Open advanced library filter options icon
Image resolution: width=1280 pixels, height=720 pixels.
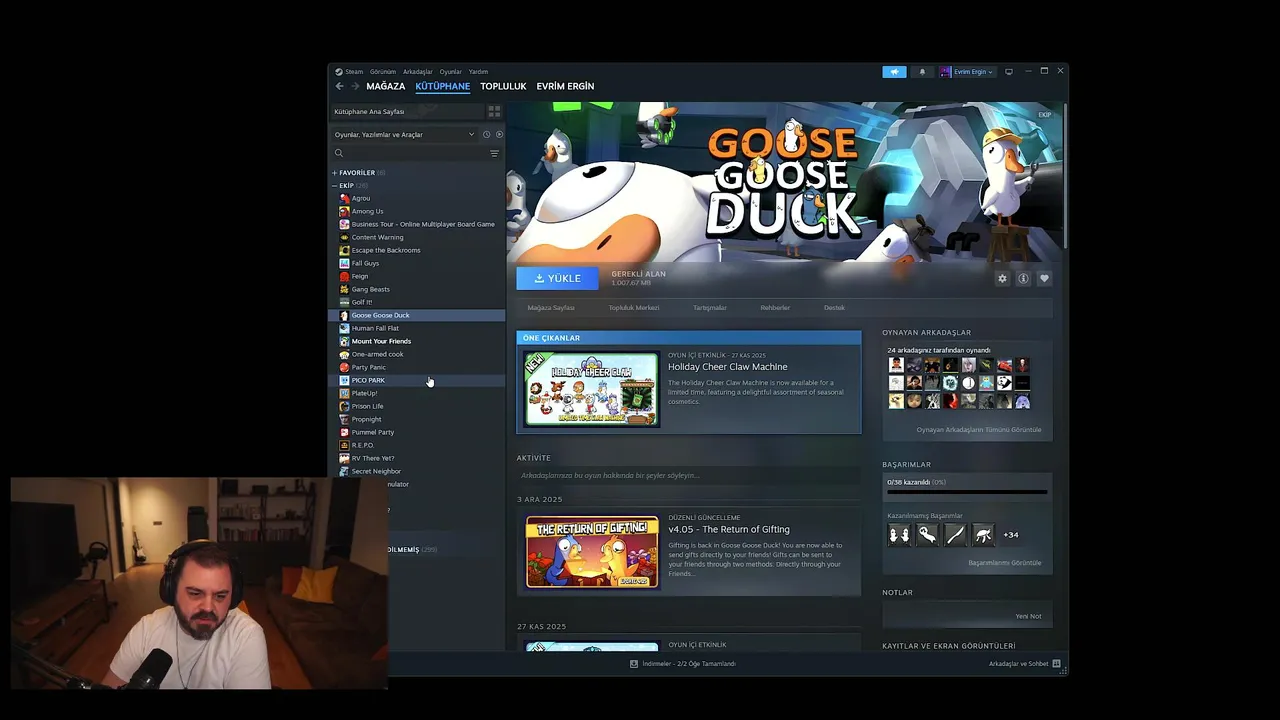[x=494, y=153]
